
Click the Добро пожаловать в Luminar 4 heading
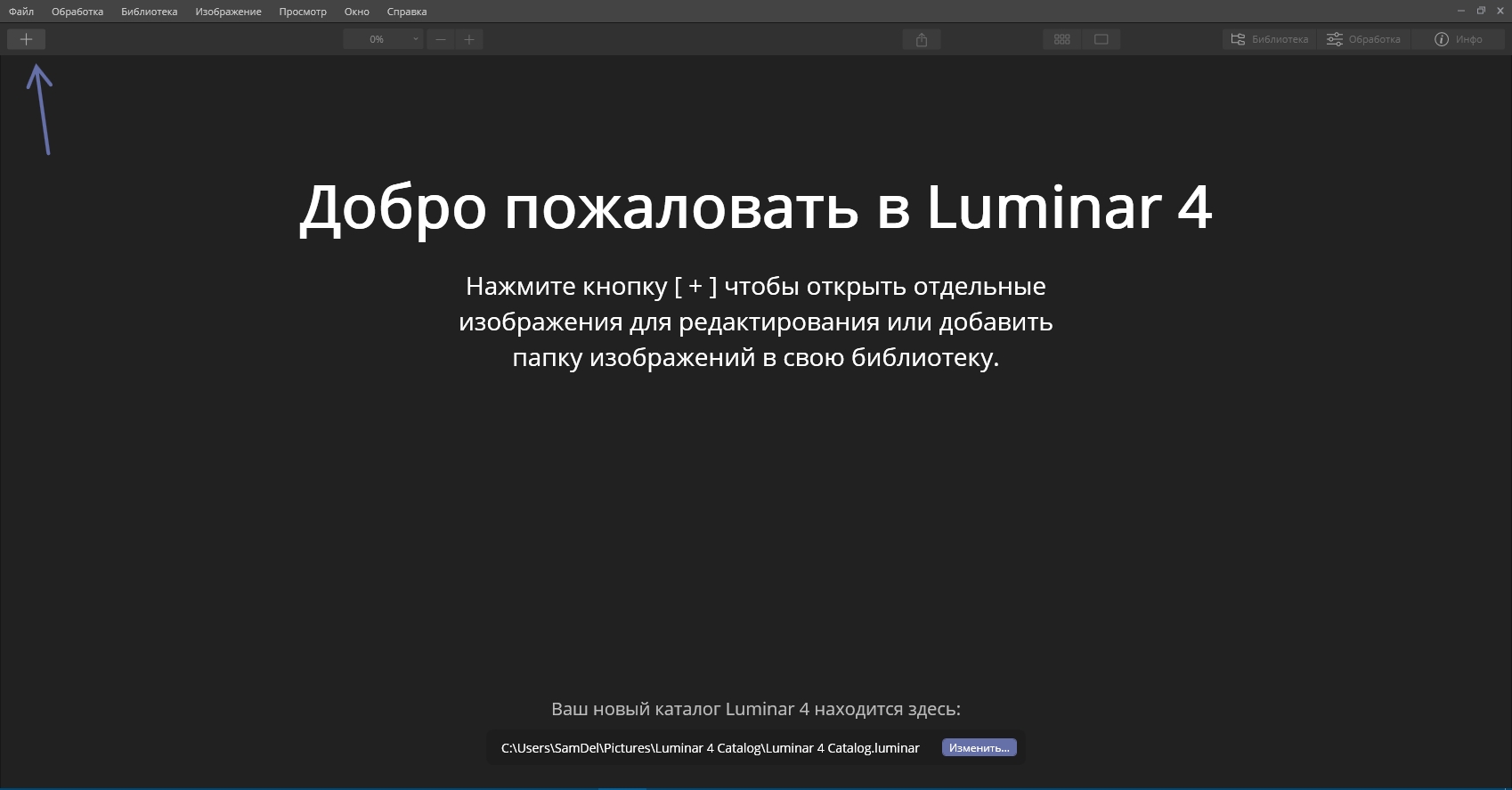coord(756,208)
